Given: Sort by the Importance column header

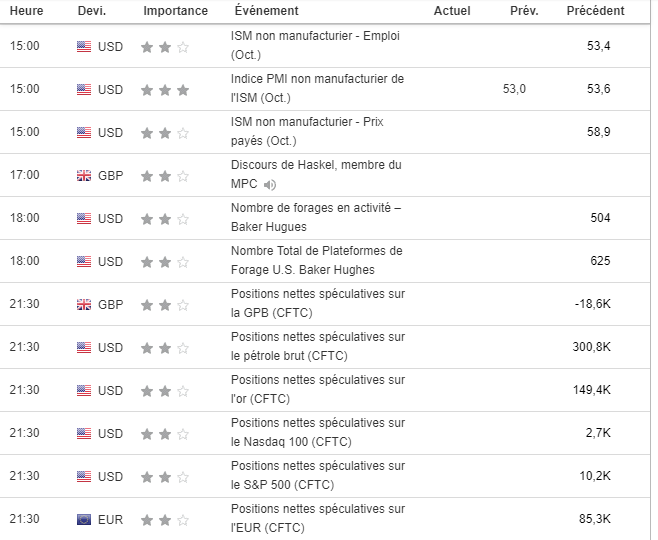Looking at the screenshot, I should 175,11.
